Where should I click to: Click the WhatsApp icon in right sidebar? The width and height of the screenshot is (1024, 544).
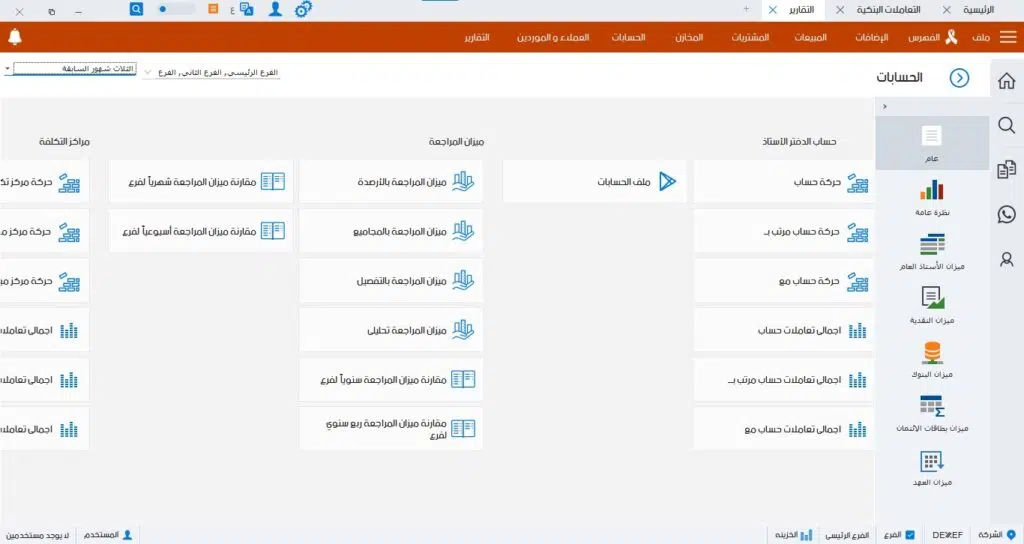pos(1006,214)
